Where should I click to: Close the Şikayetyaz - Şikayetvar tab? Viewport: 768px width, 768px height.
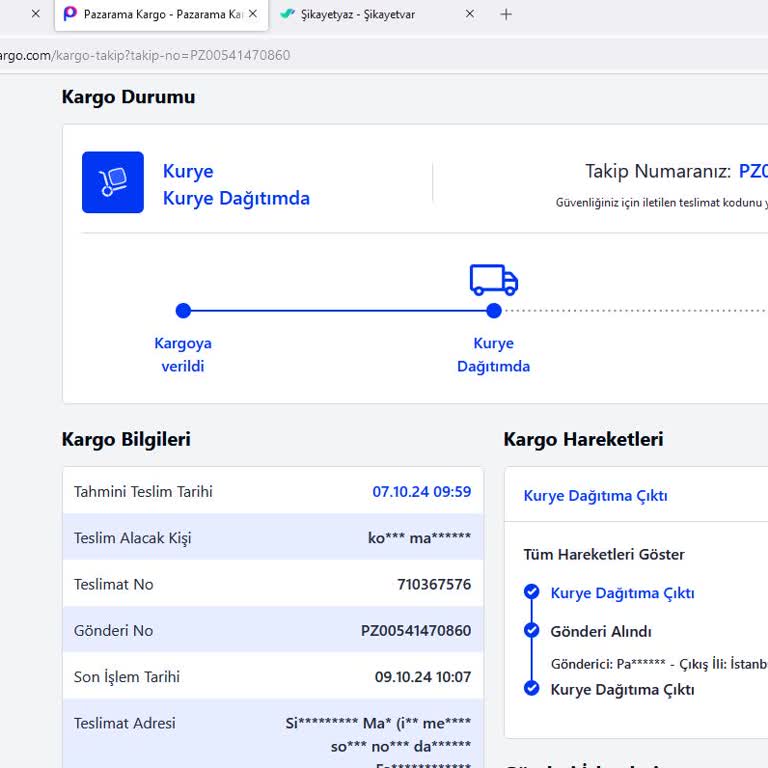[470, 14]
